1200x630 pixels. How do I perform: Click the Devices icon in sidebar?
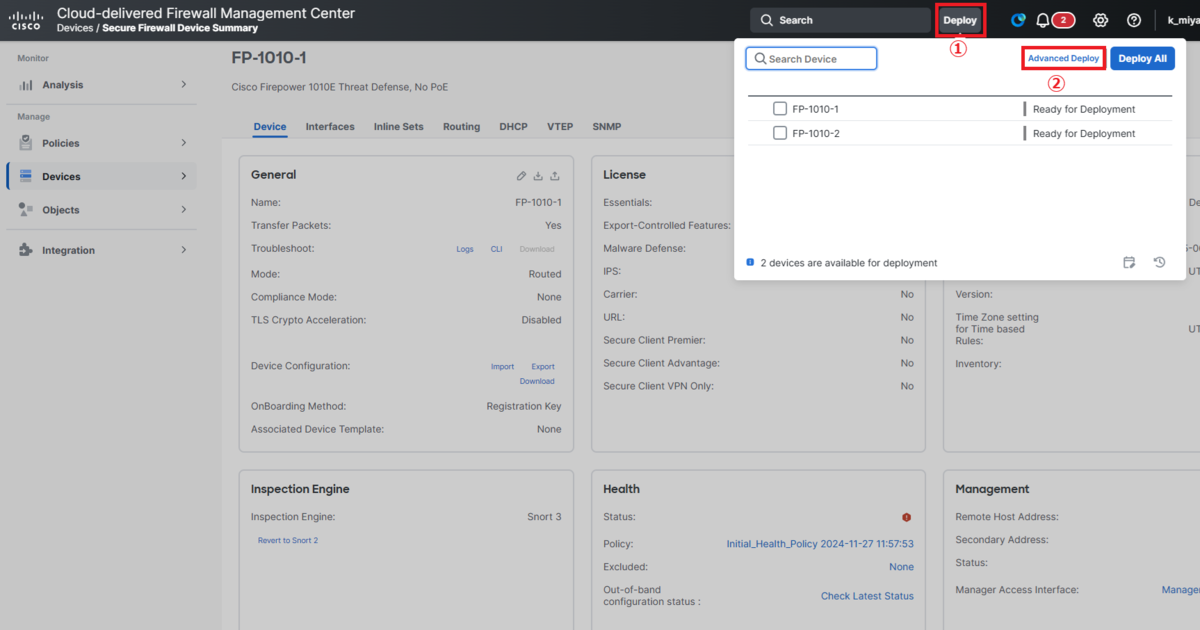26,176
